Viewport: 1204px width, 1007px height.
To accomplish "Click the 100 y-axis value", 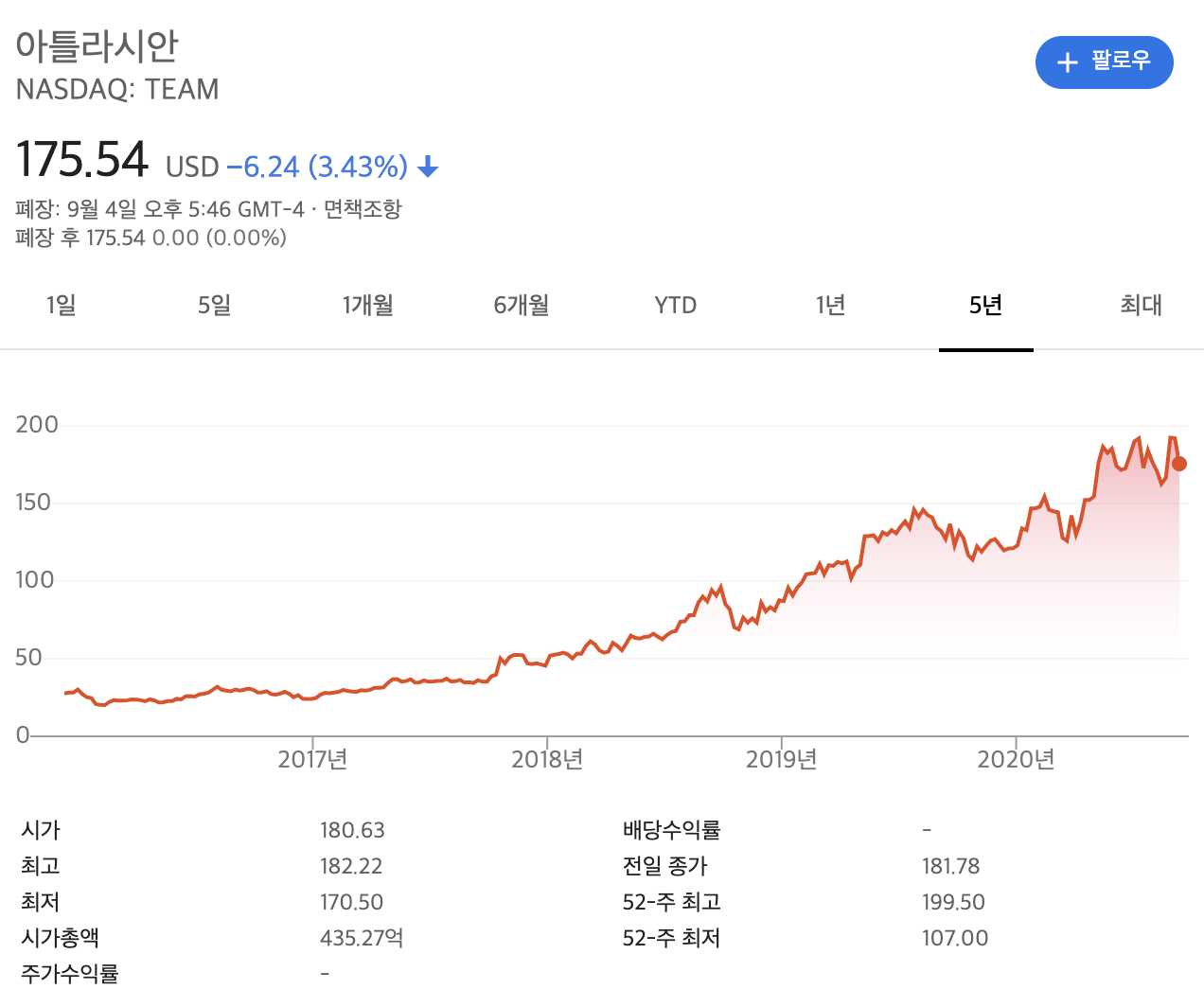I will point(35,579).
